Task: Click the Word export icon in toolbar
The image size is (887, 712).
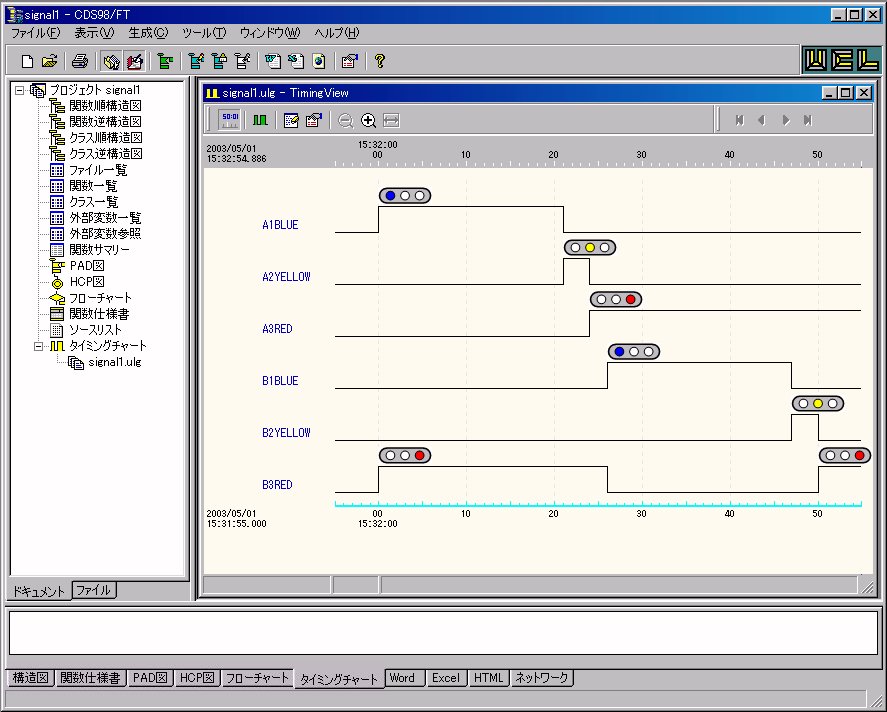Action: coord(272,61)
